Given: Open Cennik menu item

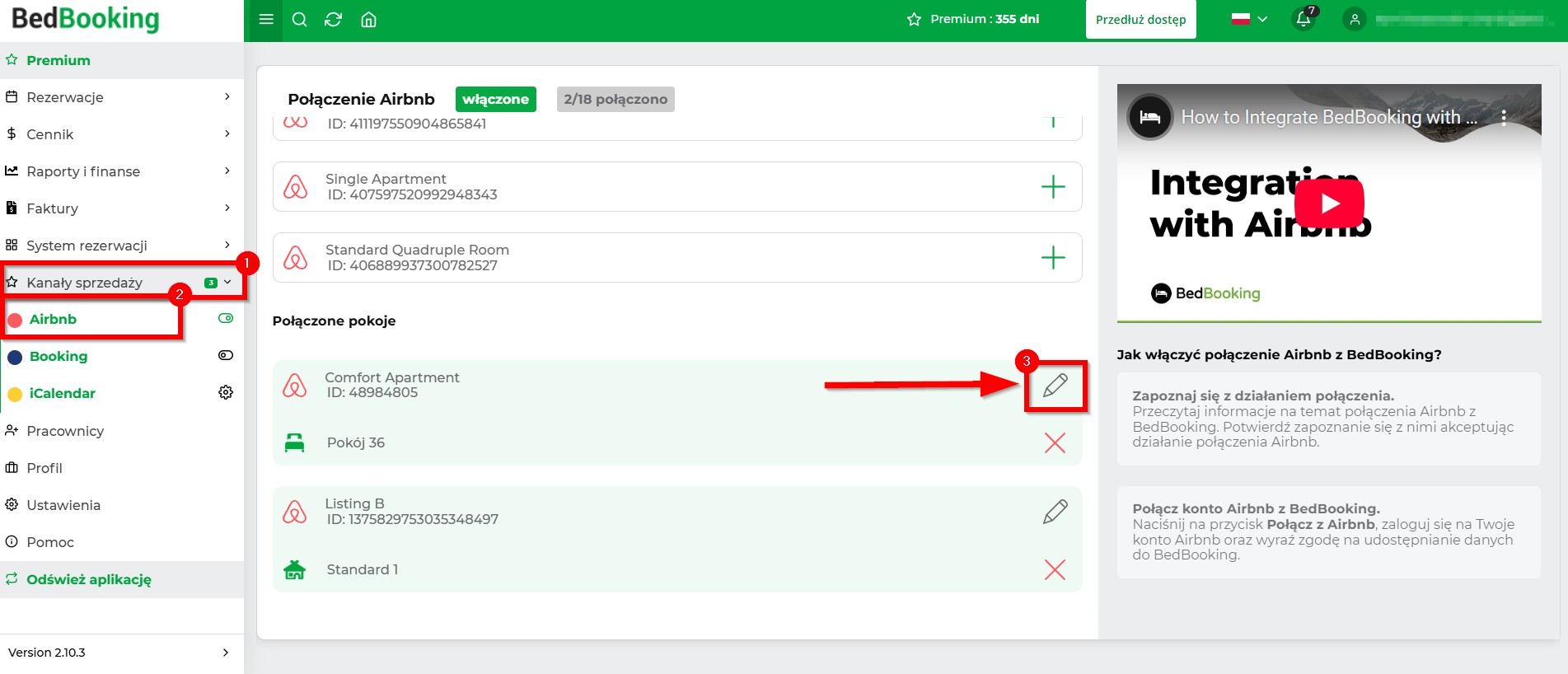Looking at the screenshot, I should (x=122, y=134).
